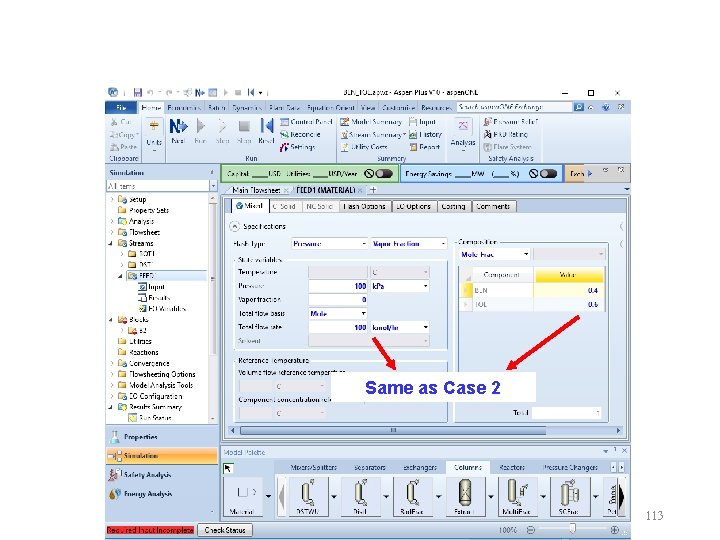Click the Next (N>) ribbon button
This screenshot has width=720, height=540.
[x=178, y=131]
